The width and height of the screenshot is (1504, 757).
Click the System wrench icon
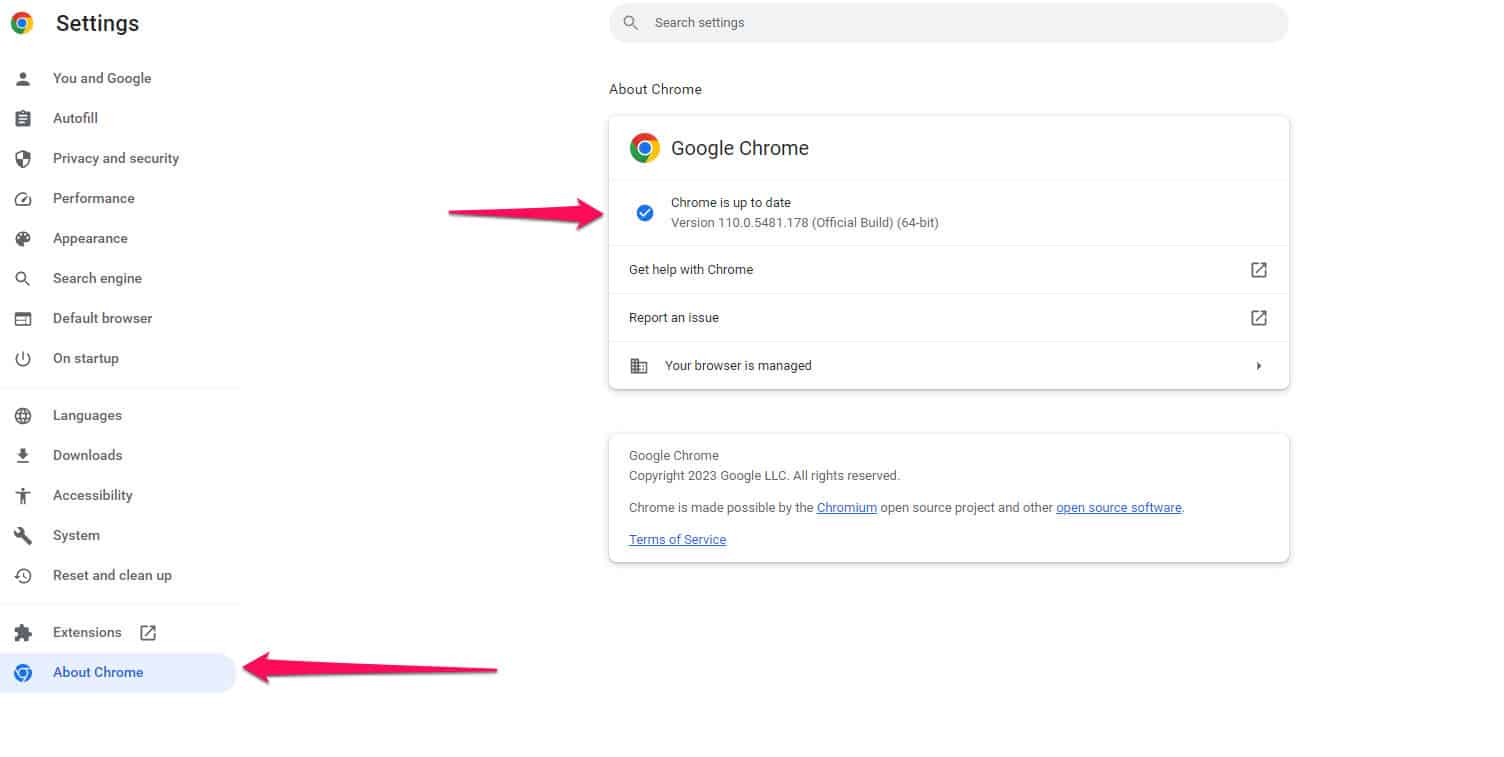[x=23, y=535]
